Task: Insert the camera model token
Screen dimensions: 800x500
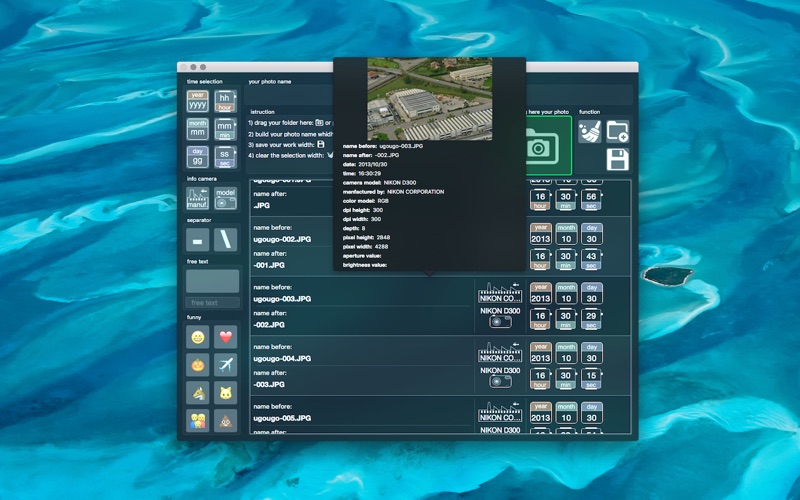Action: pos(226,197)
